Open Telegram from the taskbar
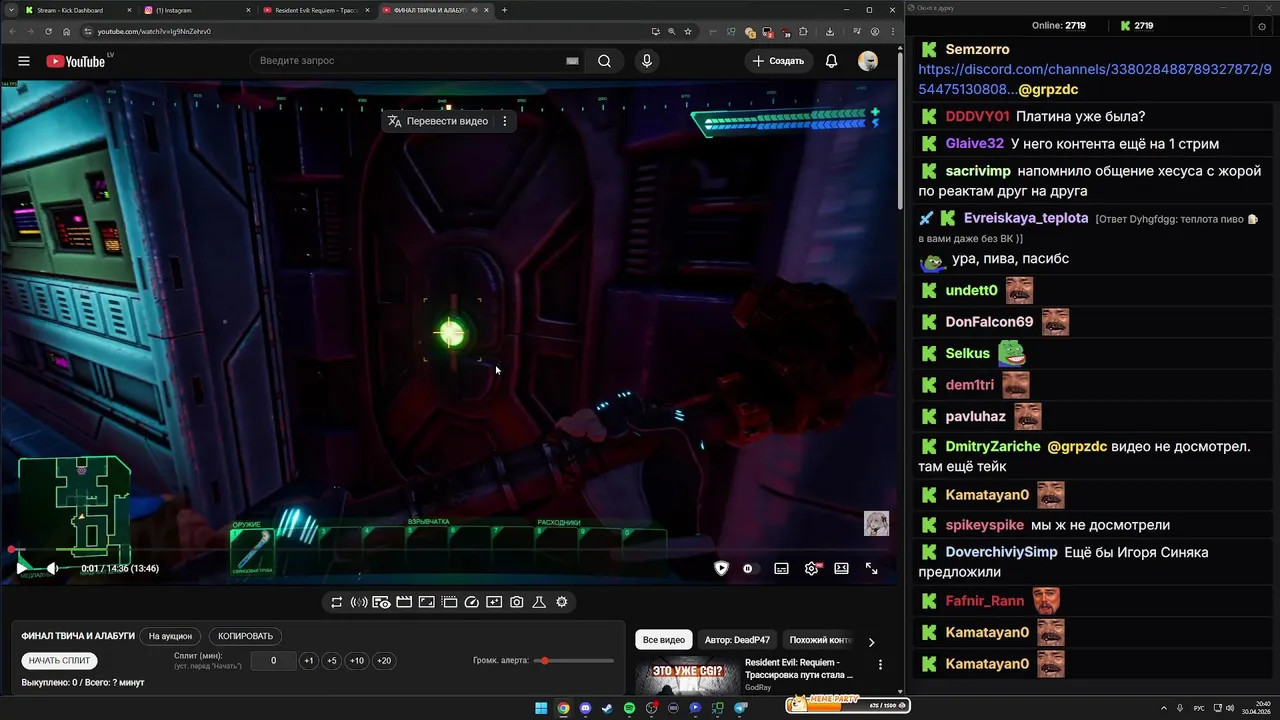Viewport: 1280px width, 720px height. pos(740,708)
